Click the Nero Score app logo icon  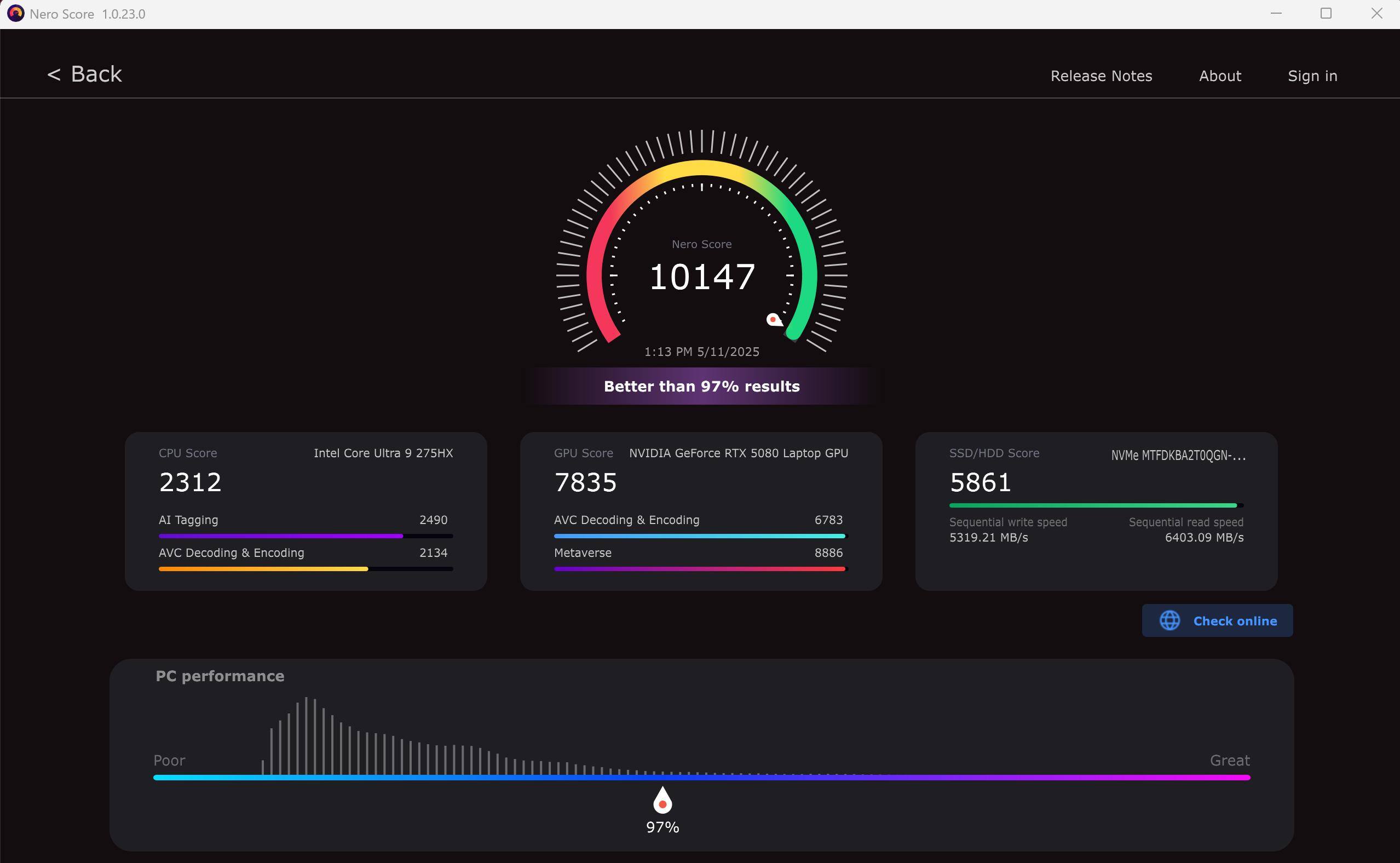[15, 13]
